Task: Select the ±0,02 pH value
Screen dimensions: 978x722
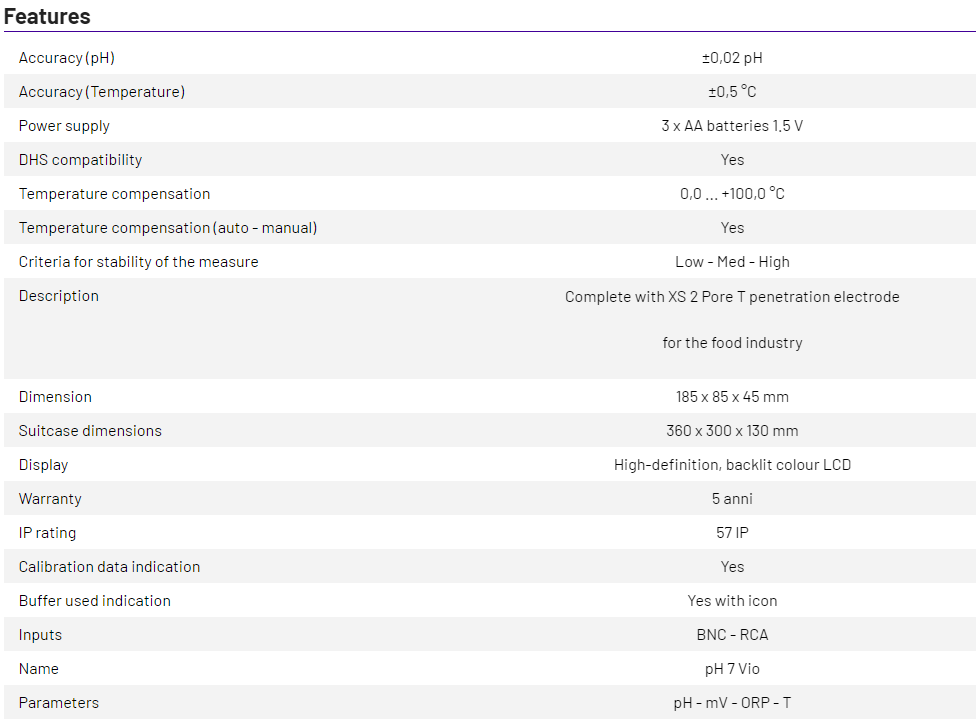Action: (x=732, y=58)
